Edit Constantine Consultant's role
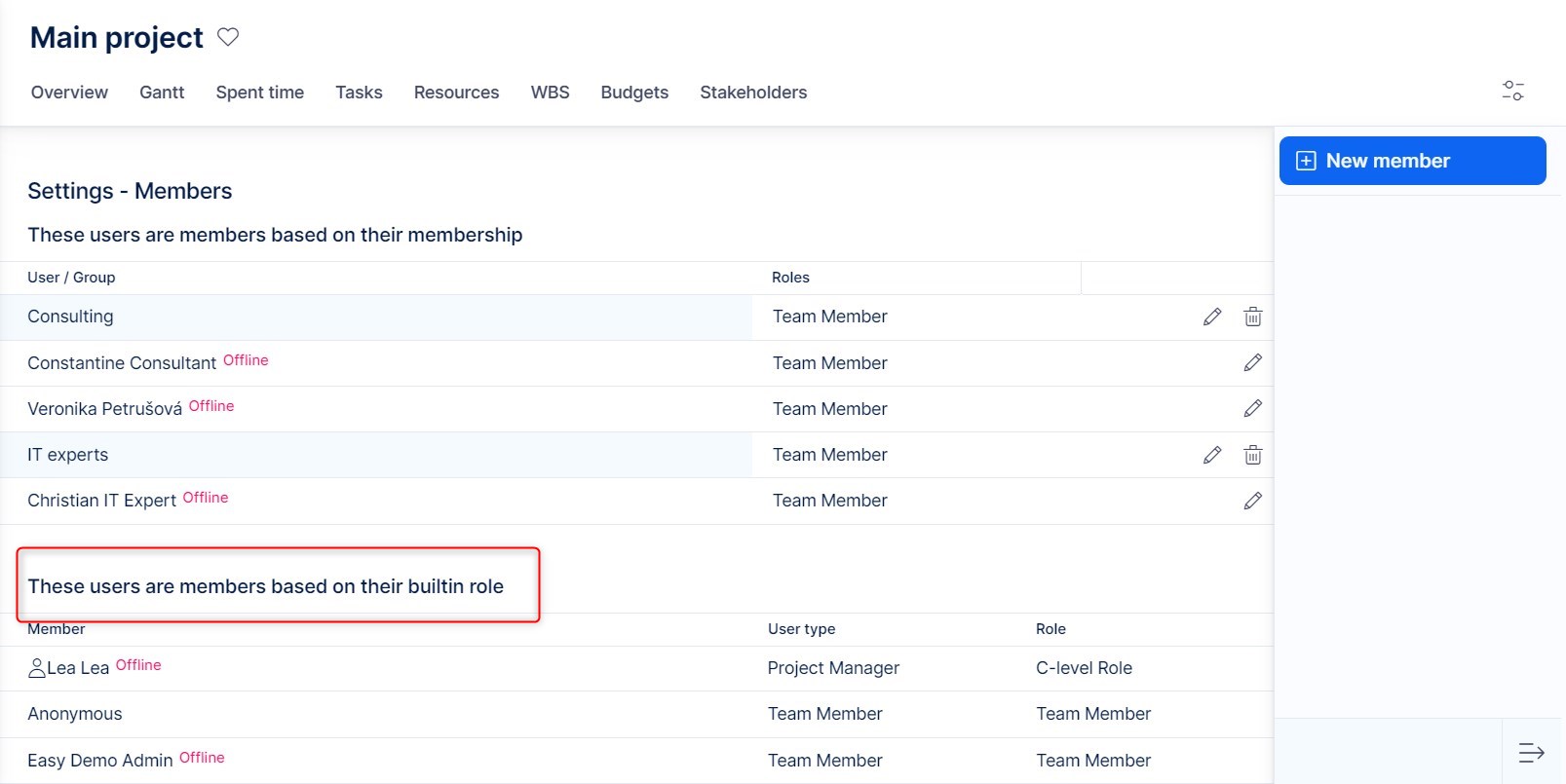1566x784 pixels. 1253,362
